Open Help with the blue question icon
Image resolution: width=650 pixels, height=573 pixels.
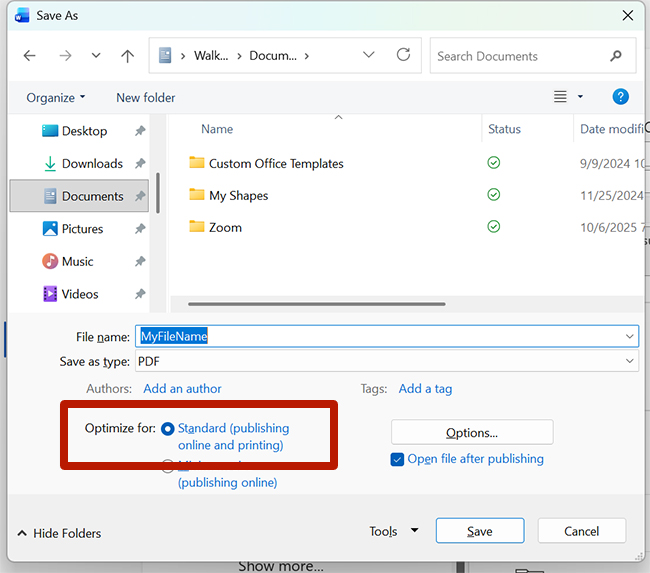coord(620,97)
